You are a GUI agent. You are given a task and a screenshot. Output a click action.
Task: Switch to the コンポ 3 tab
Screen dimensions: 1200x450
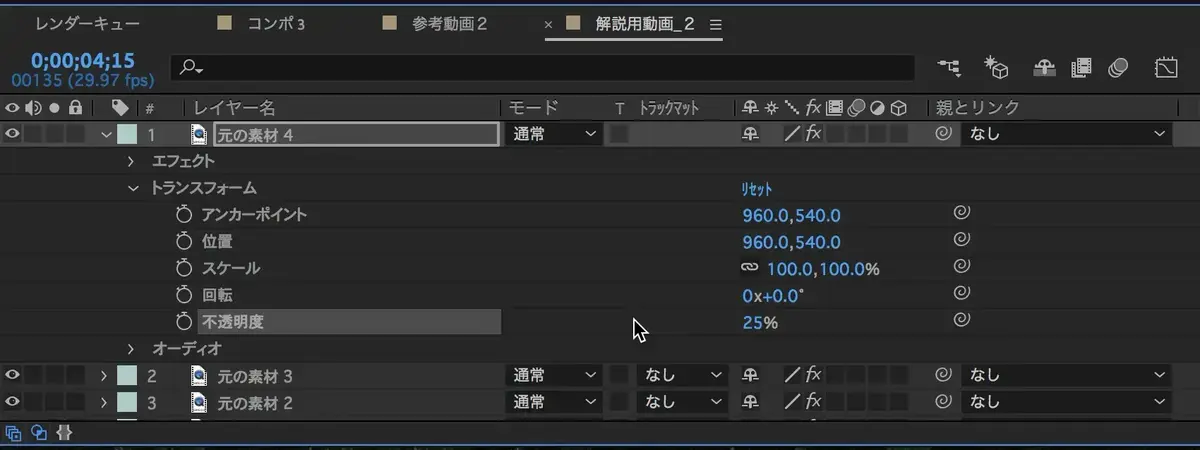click(275, 24)
